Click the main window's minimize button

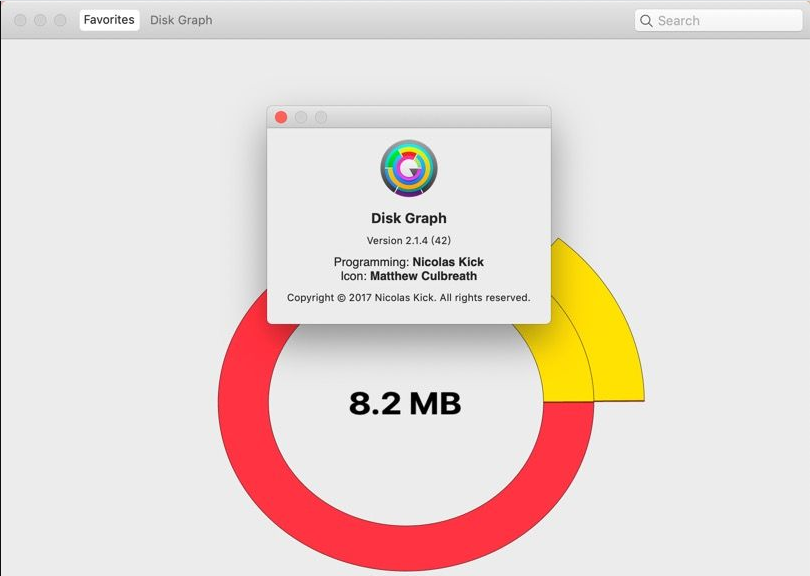click(x=40, y=20)
